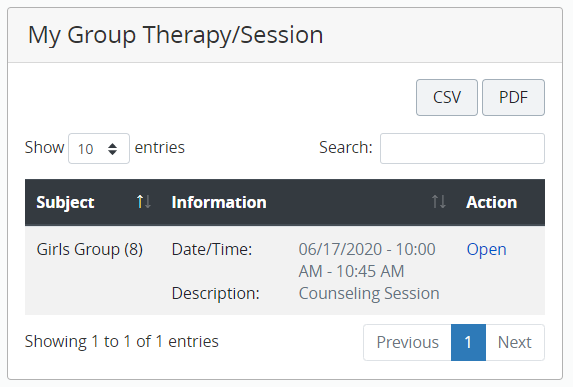Click the 06/17/2020 date and time value

[x=367, y=260]
